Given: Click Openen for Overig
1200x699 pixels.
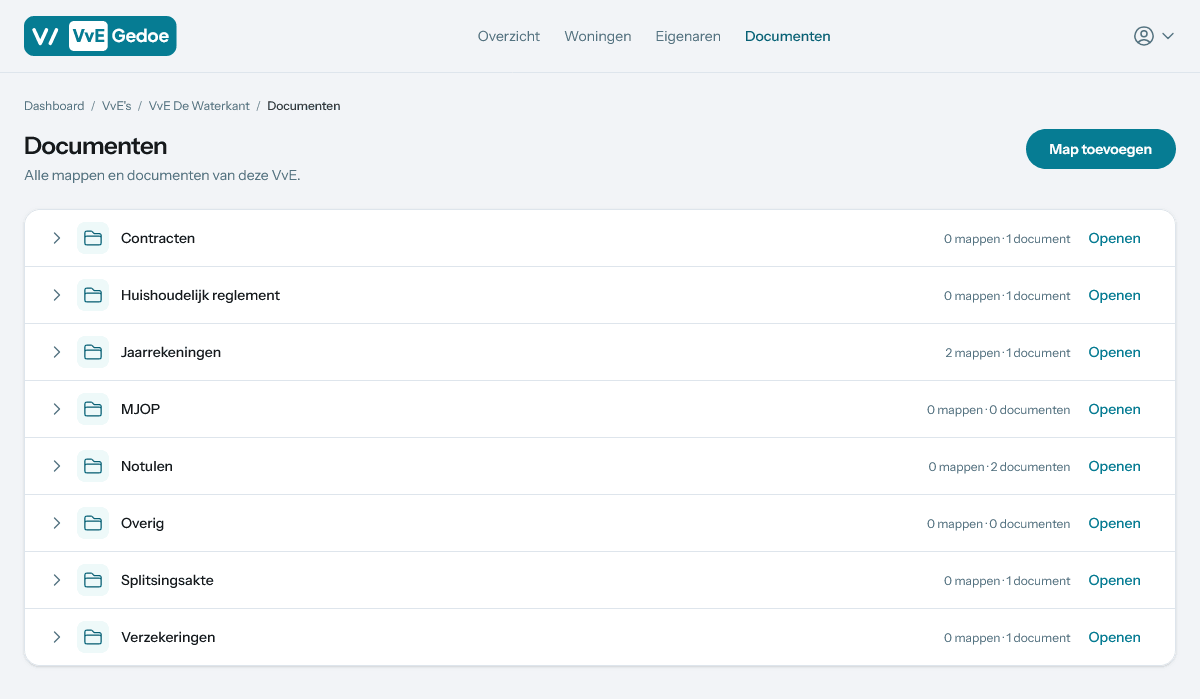Looking at the screenshot, I should tap(1114, 523).
